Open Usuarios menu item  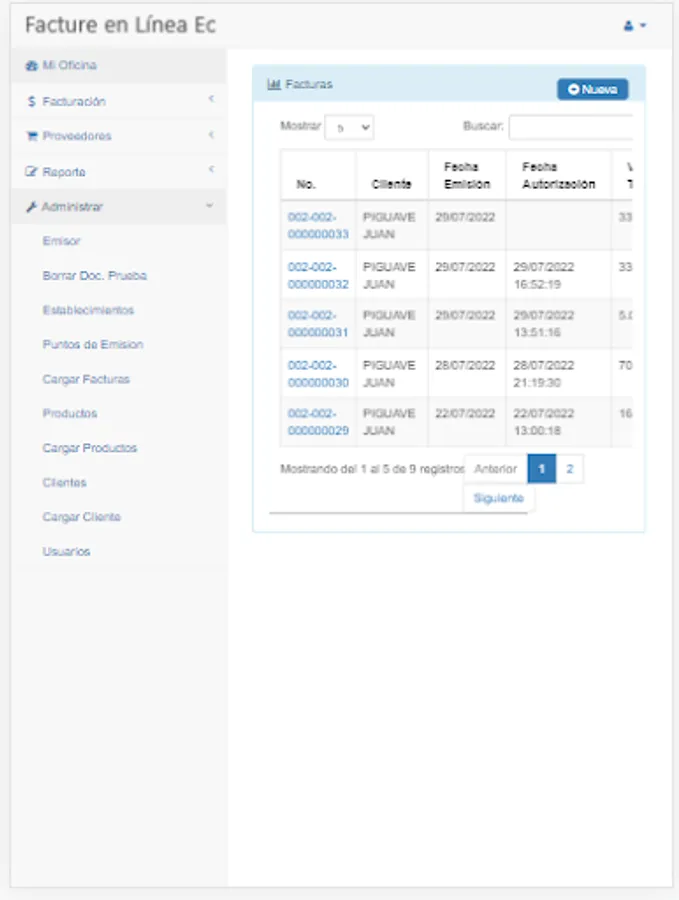point(67,552)
